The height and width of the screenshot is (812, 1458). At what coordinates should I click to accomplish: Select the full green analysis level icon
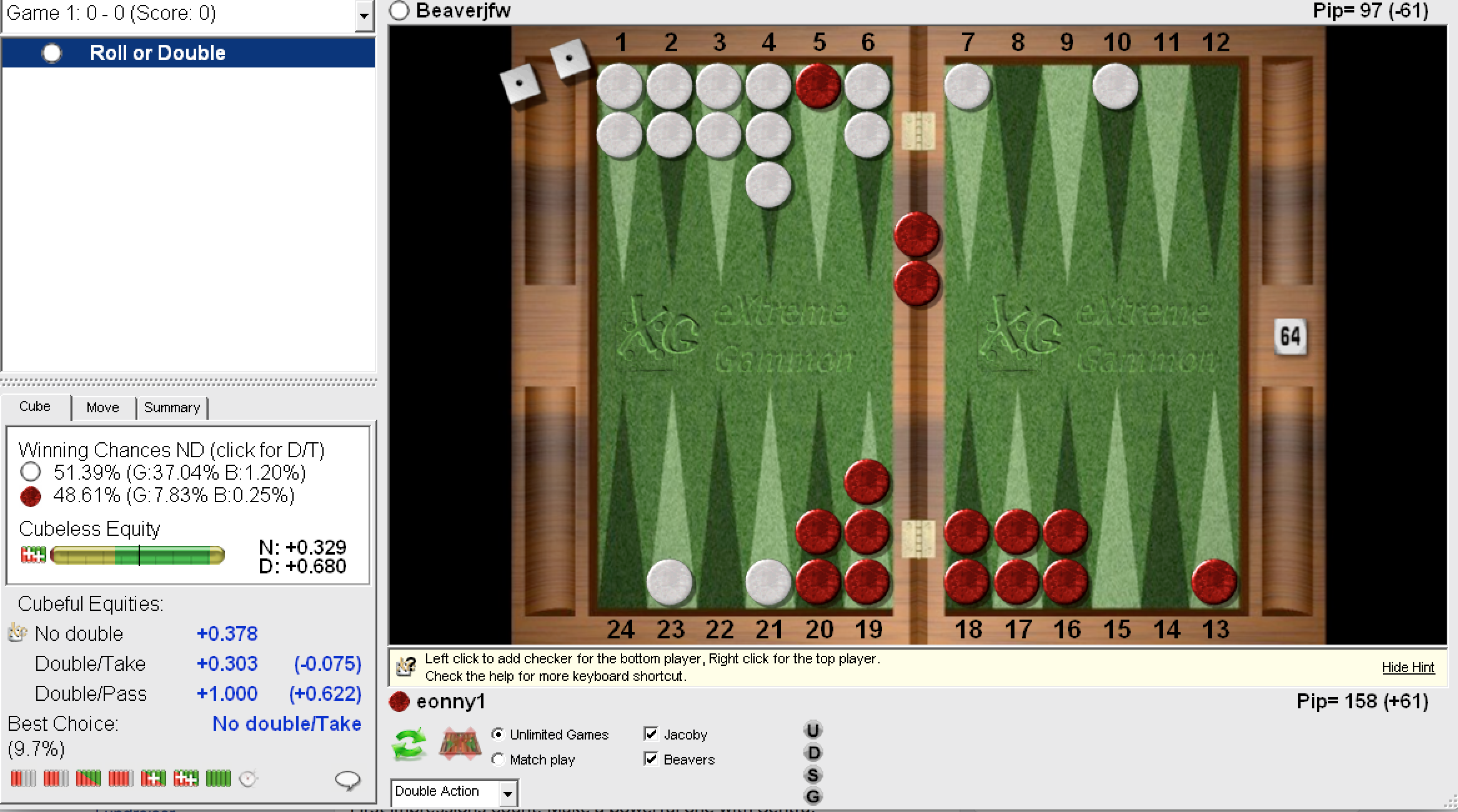pyautogui.click(x=220, y=778)
